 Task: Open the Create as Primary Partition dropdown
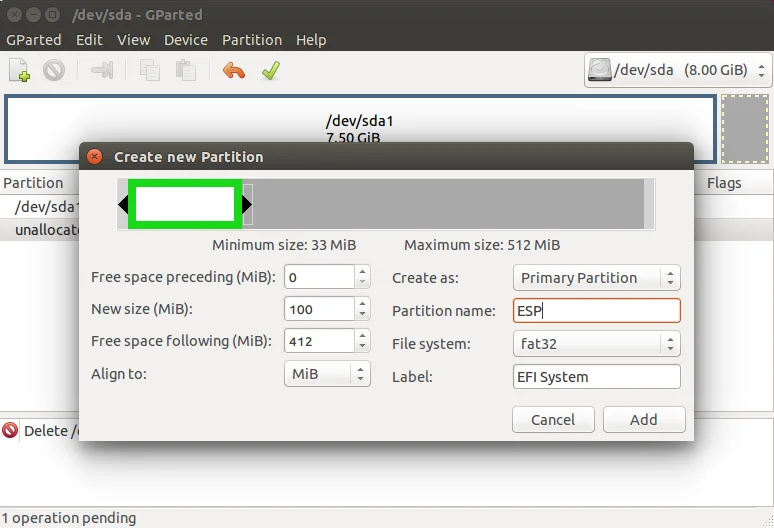tap(597, 278)
